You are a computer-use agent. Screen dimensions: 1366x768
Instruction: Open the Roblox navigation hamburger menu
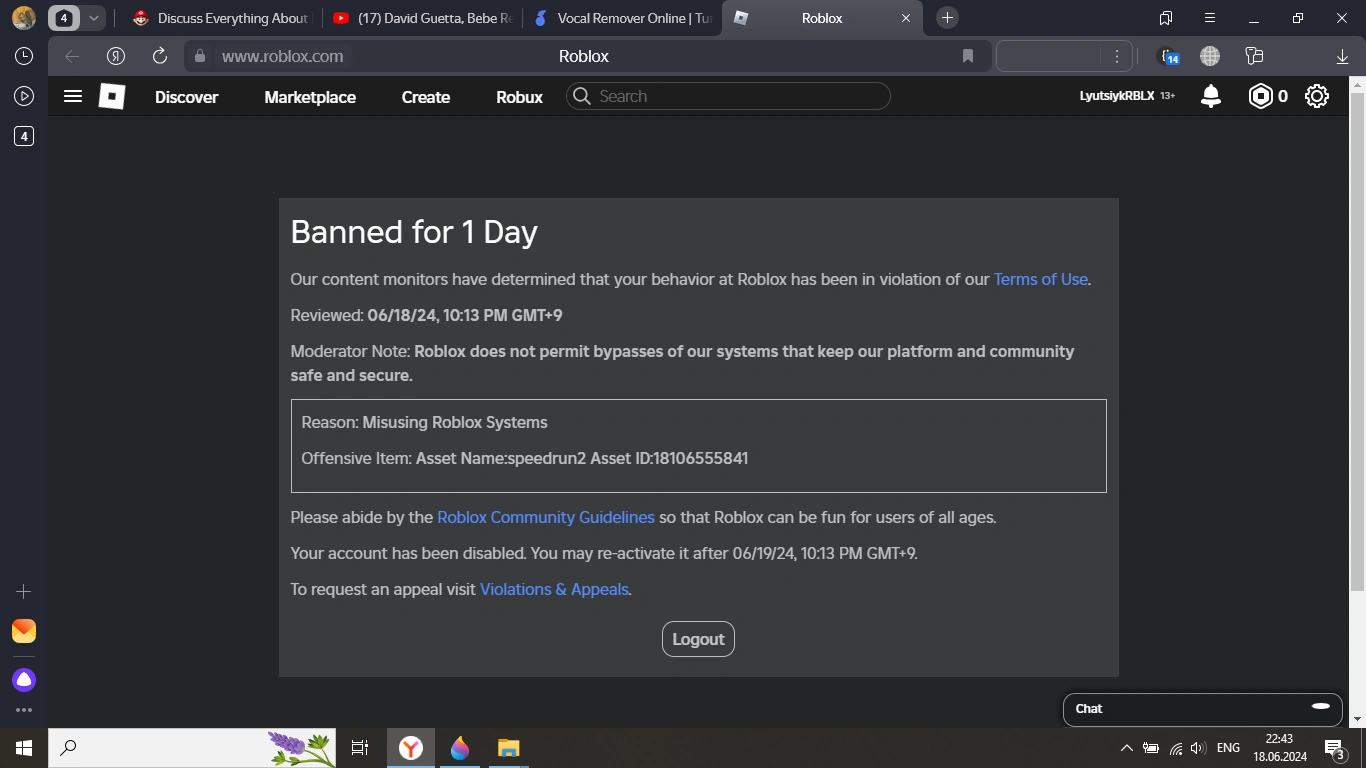coord(72,96)
